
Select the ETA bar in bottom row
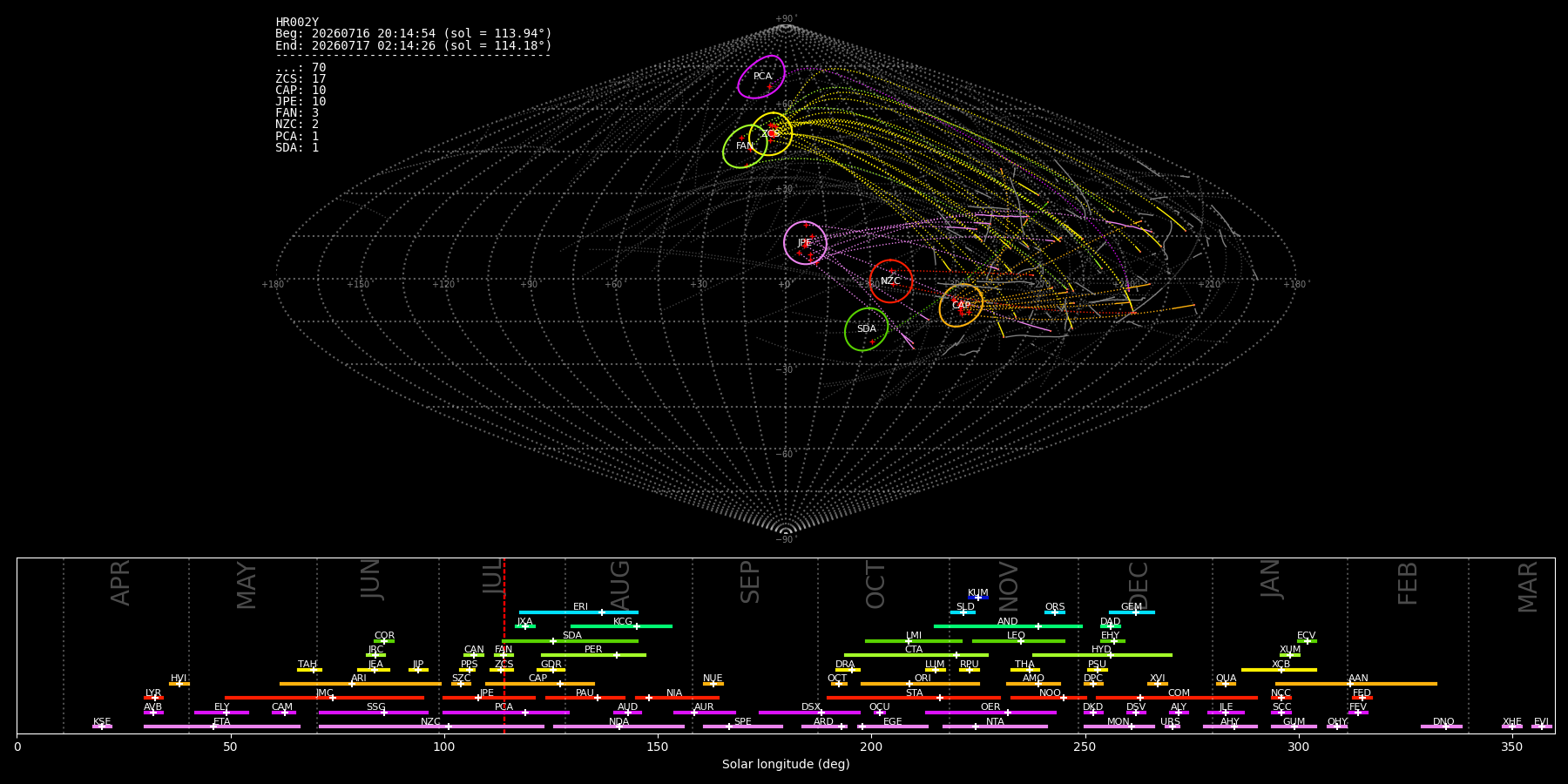click(x=222, y=727)
